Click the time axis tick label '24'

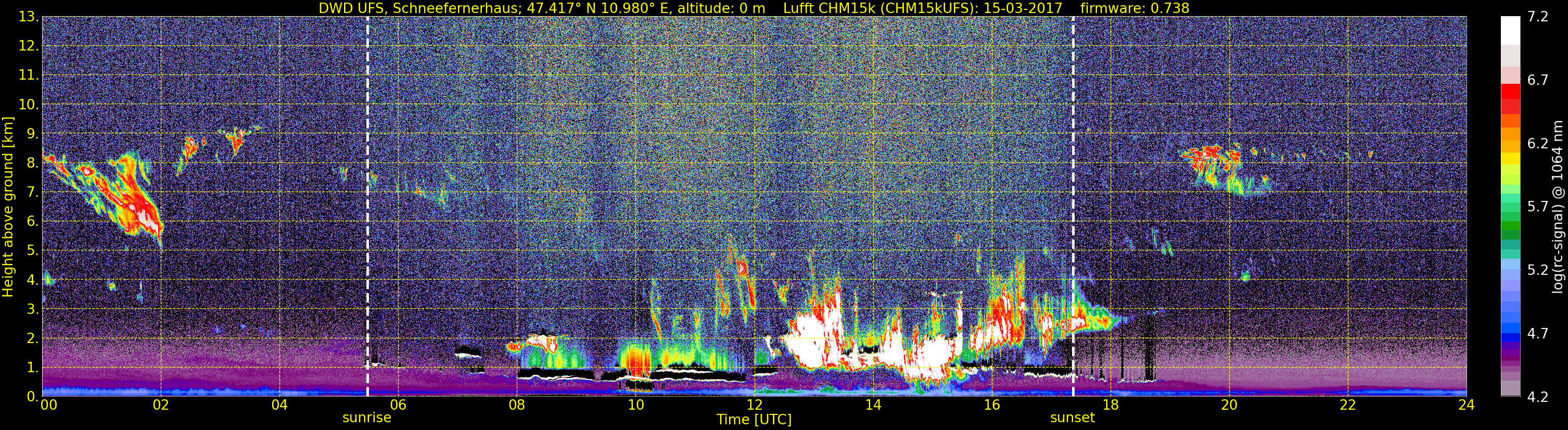[x=1467, y=406]
